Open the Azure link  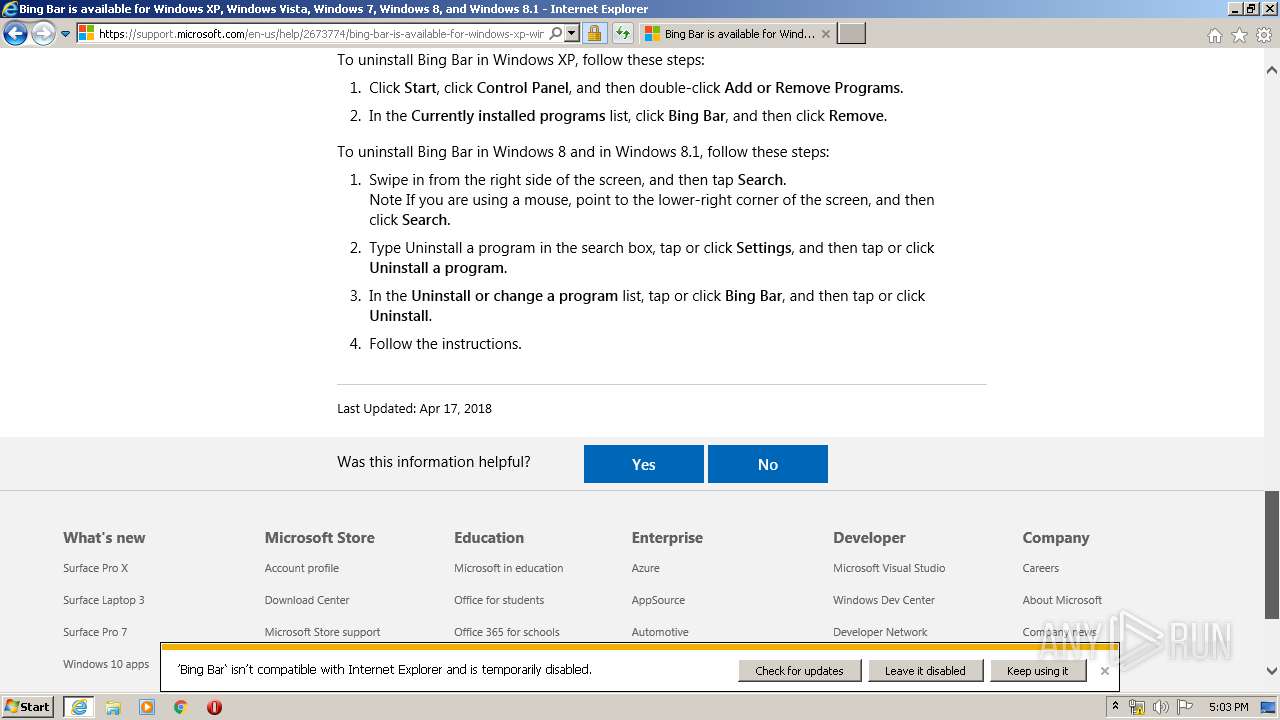(x=646, y=568)
